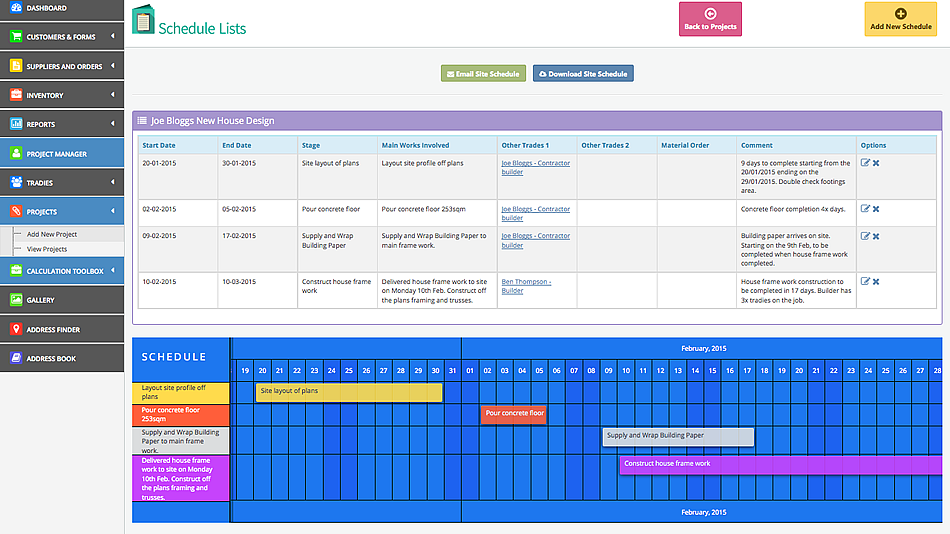Viewport: 950px width, 534px height.
Task: Edit the Pour concrete floor row
Action: pos(865,209)
